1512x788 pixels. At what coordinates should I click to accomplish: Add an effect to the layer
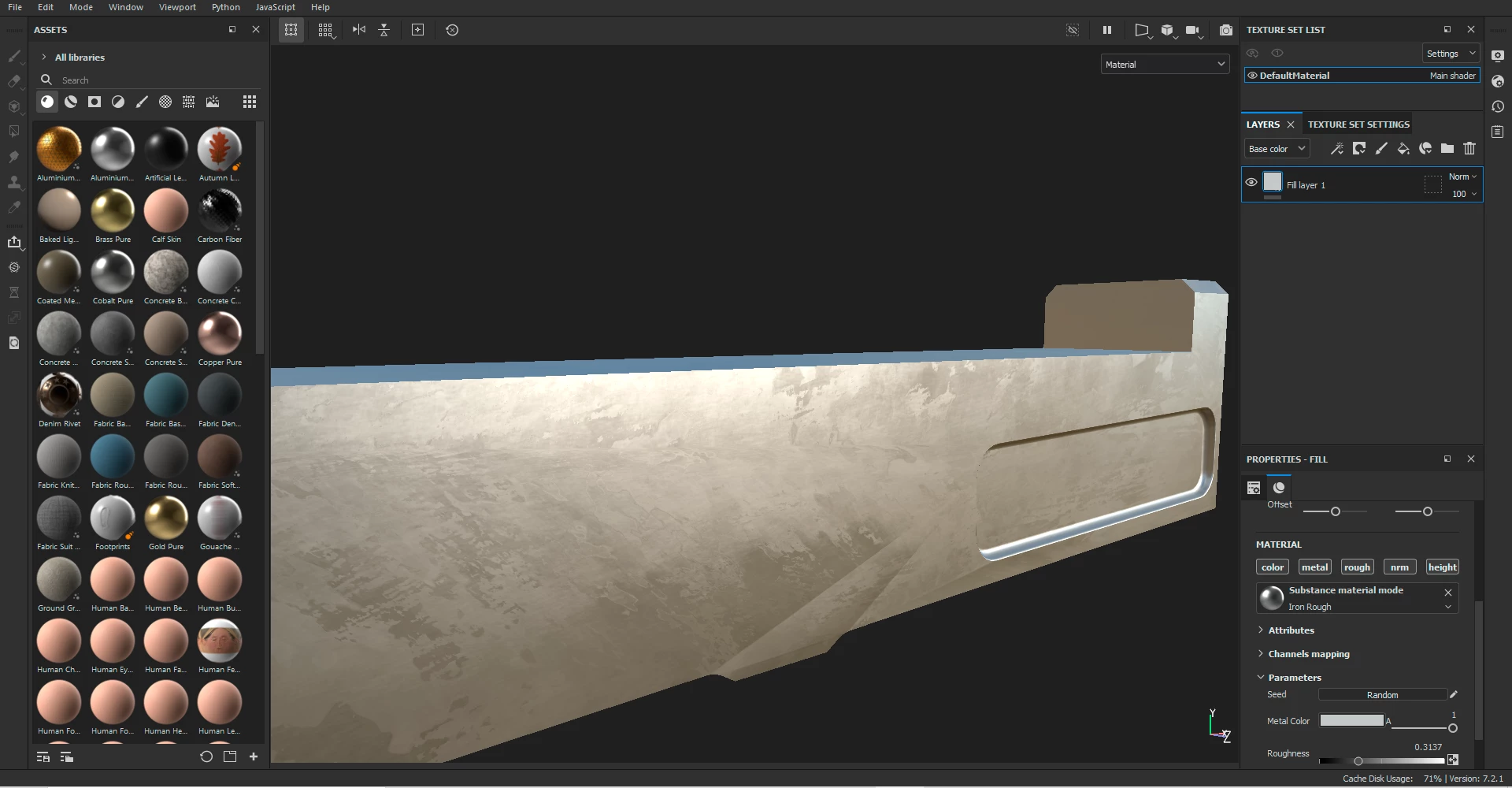(1337, 148)
